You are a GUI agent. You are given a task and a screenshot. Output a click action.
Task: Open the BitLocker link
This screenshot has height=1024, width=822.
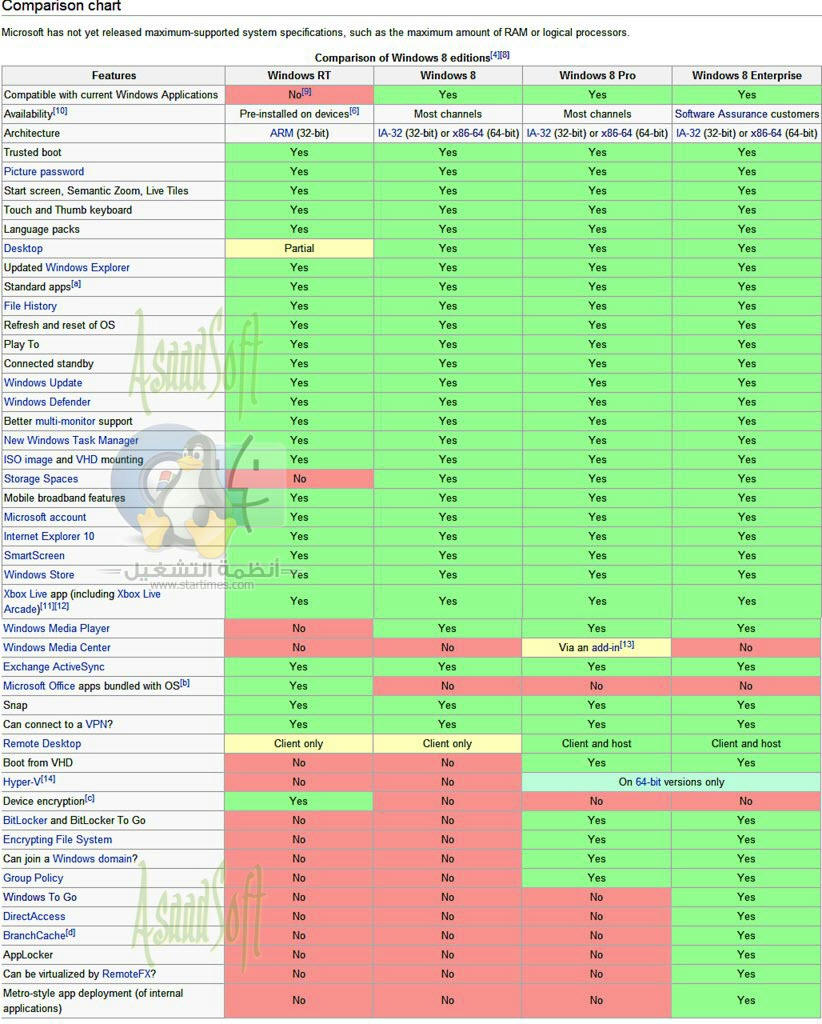[x=25, y=821]
